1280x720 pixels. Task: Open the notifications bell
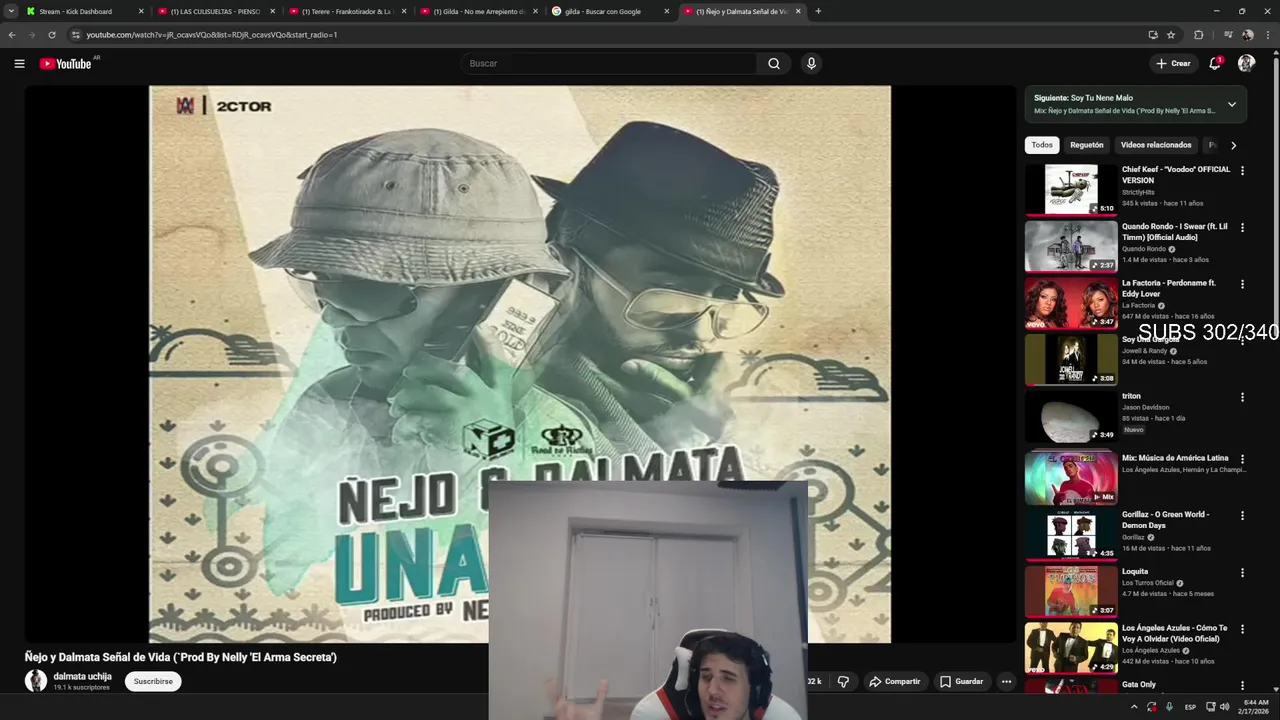click(1215, 63)
